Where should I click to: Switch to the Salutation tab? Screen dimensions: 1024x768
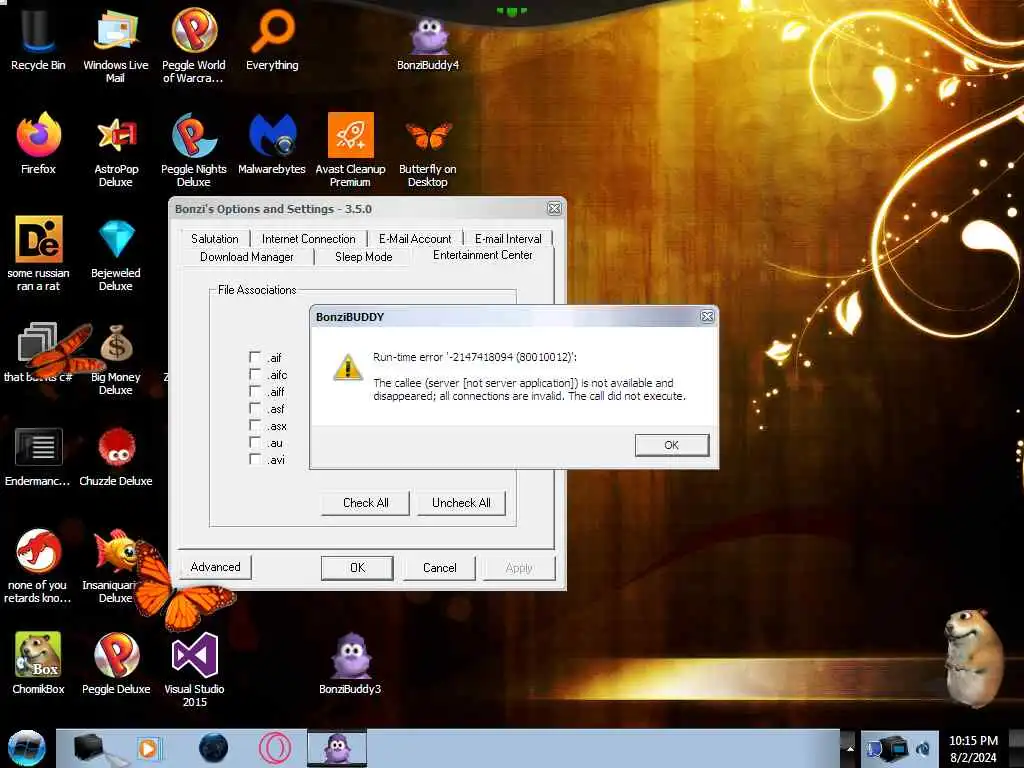pyautogui.click(x=214, y=239)
